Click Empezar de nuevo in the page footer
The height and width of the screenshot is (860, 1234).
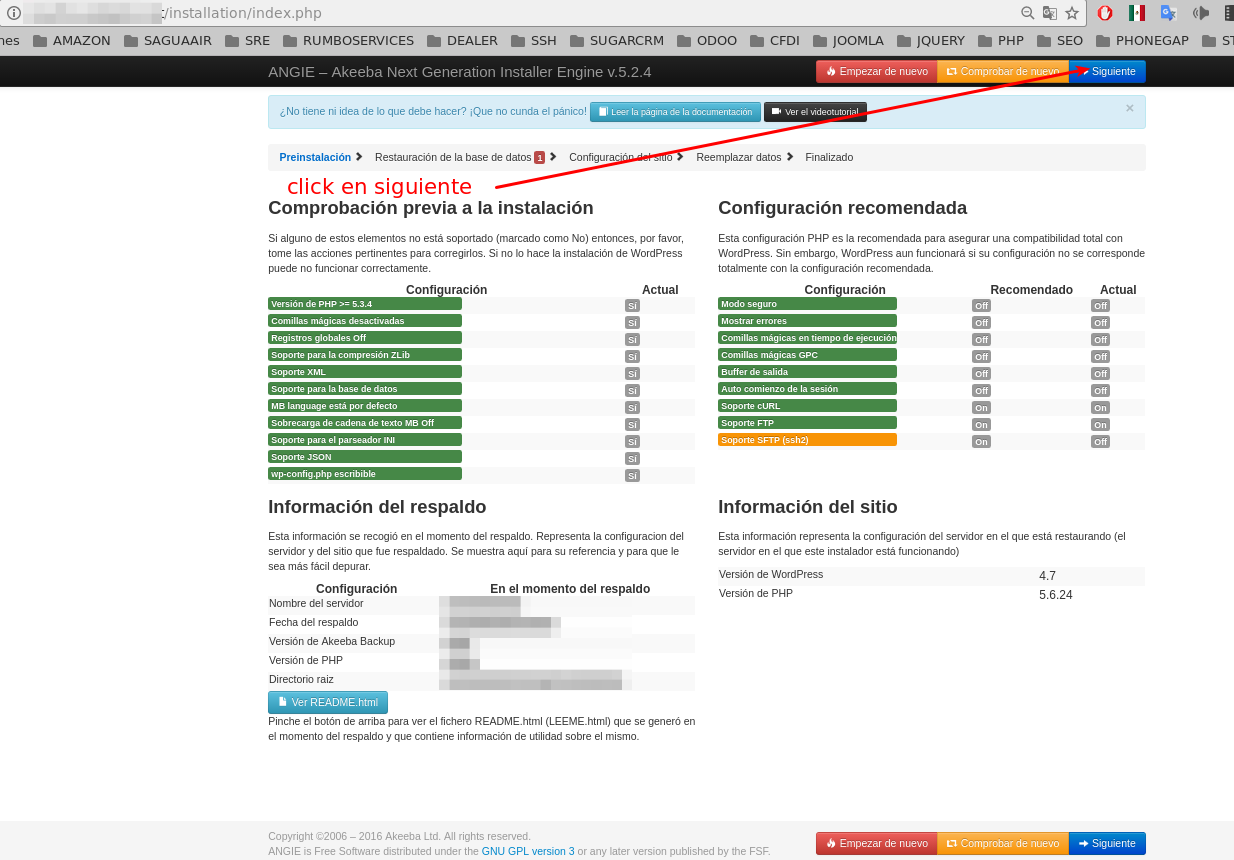(x=877, y=843)
